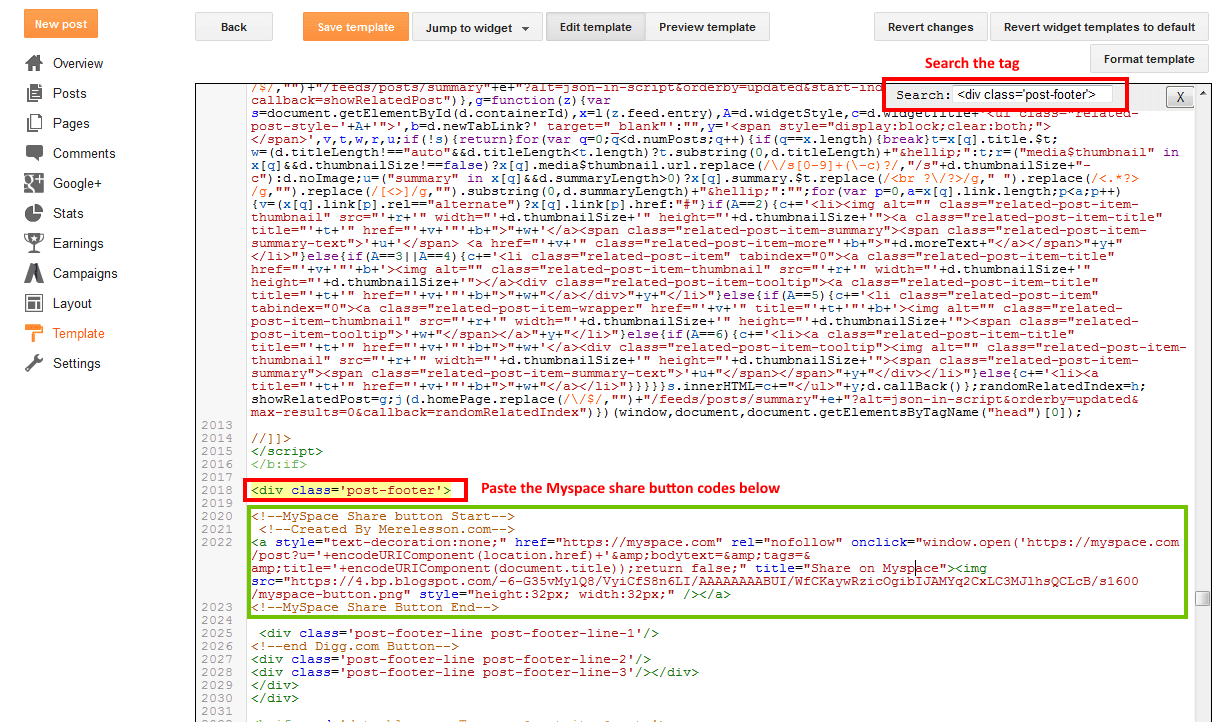Click the Overview house icon
The width and height of the screenshot is (1220, 722).
pos(34,63)
